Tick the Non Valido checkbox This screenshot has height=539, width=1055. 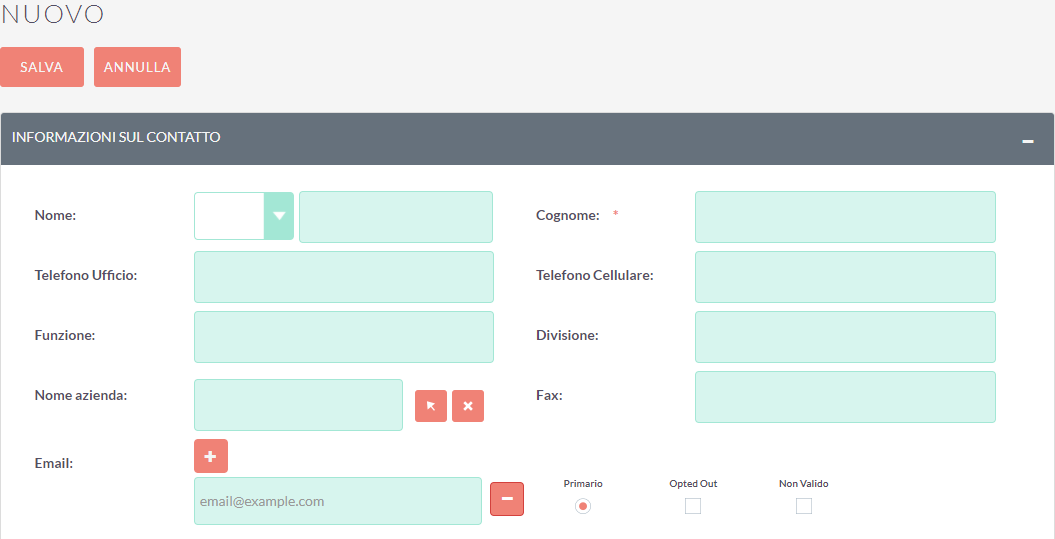pyautogui.click(x=803, y=506)
